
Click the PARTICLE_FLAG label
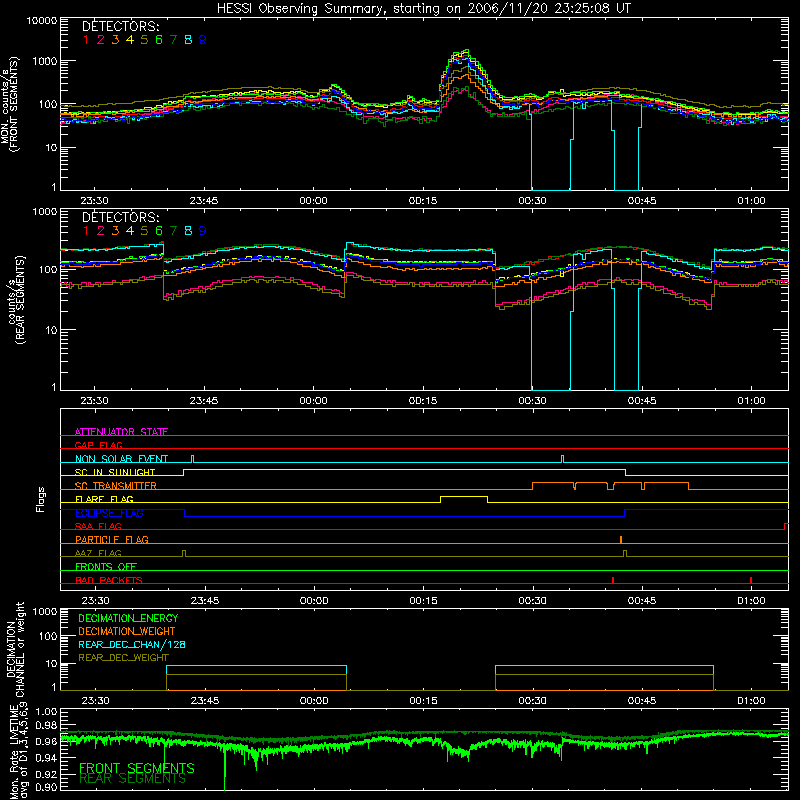pyautogui.click(x=112, y=539)
